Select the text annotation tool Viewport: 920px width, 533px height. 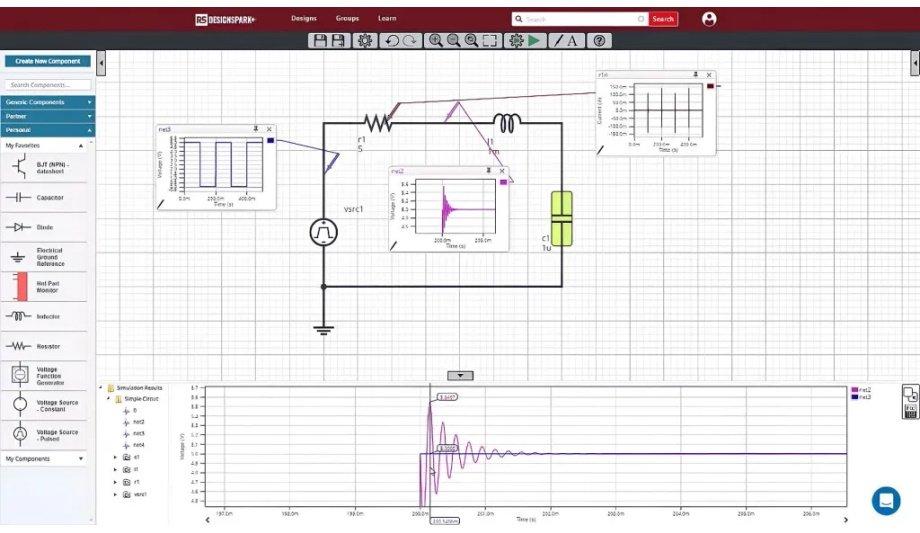tap(573, 41)
